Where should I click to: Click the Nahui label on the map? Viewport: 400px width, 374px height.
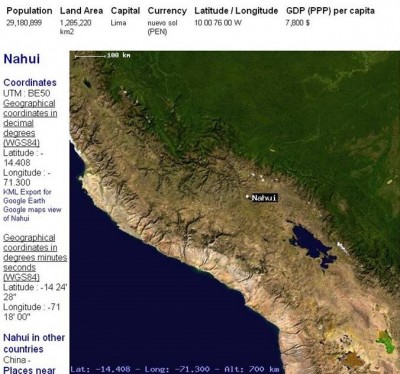264,198
